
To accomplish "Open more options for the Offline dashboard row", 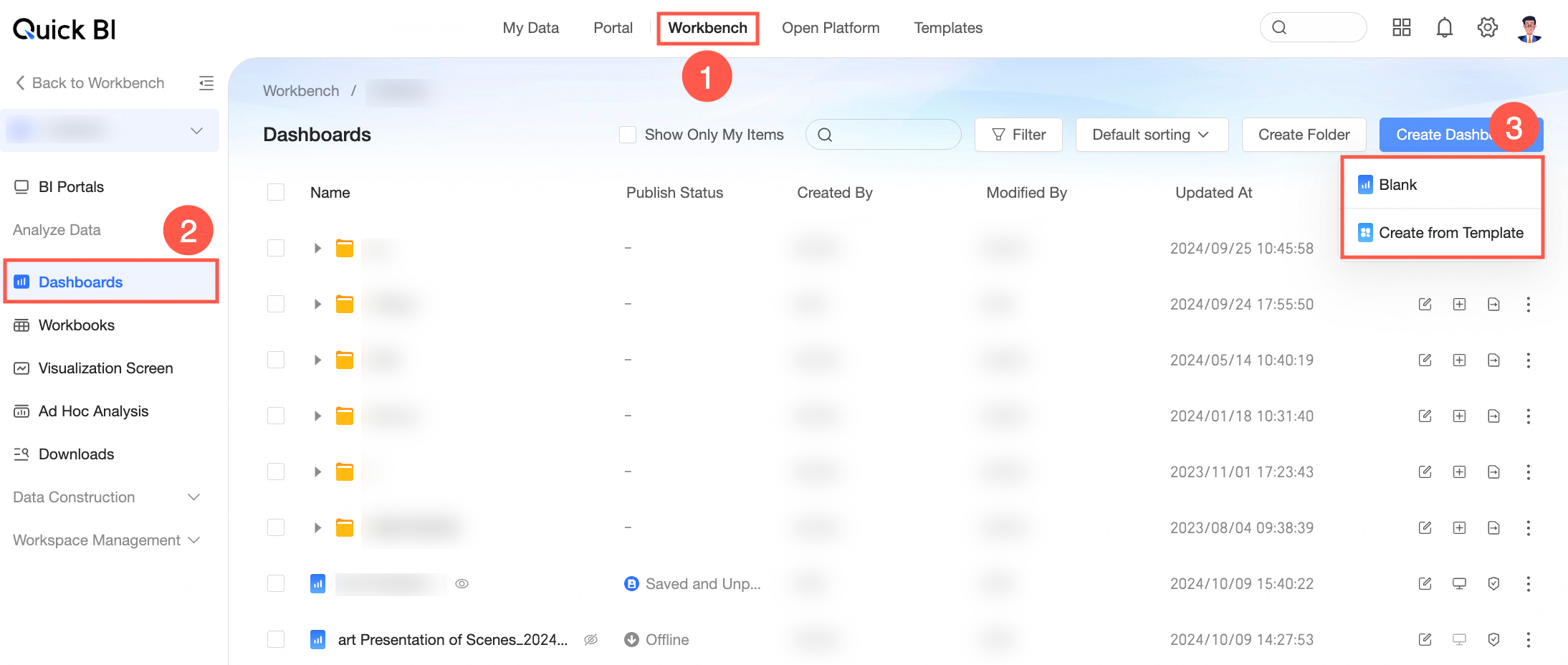I will (1528, 639).
